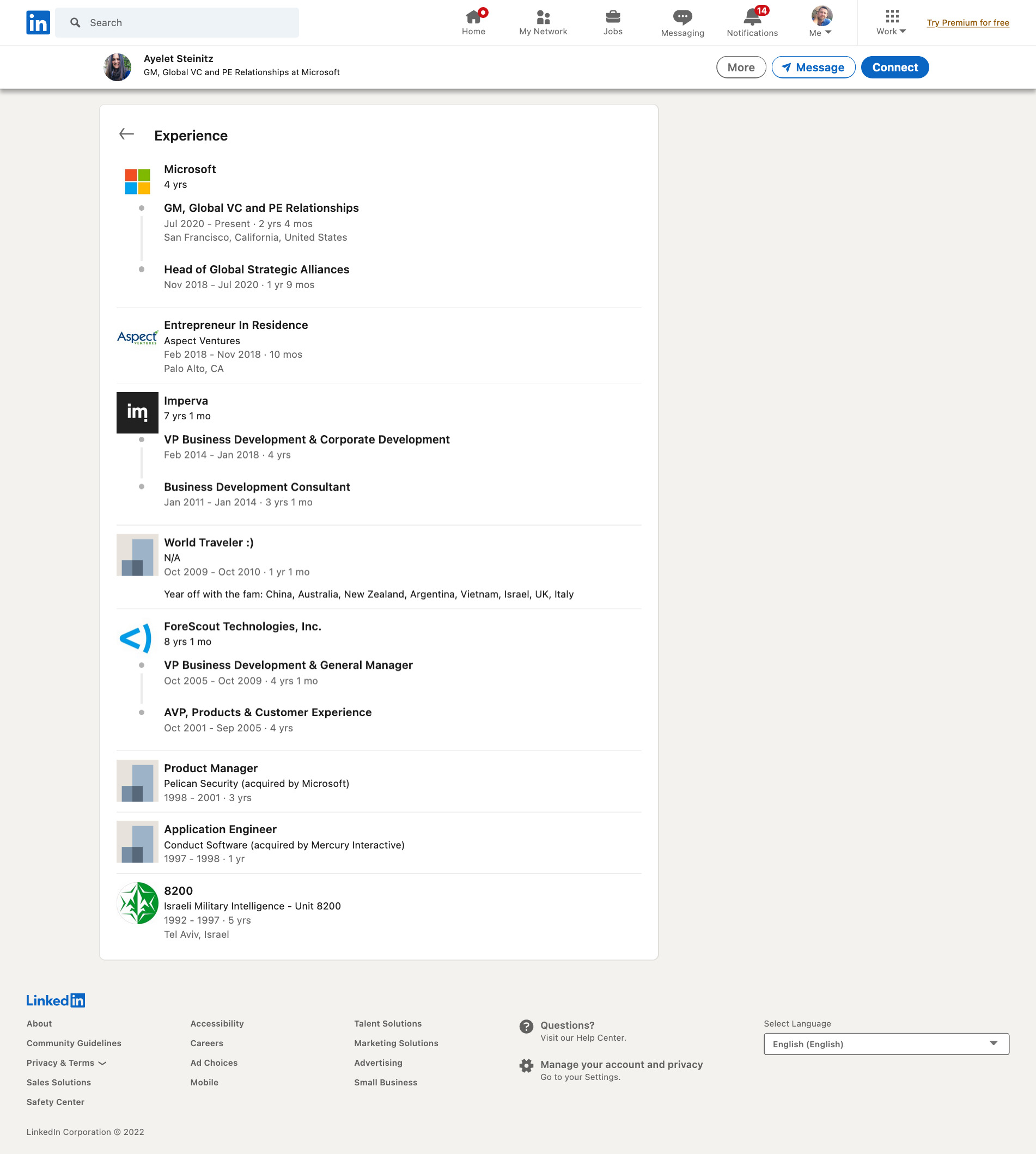This screenshot has height=1154, width=1036.
Task: Click the Imperva company logo
Action: click(x=137, y=413)
